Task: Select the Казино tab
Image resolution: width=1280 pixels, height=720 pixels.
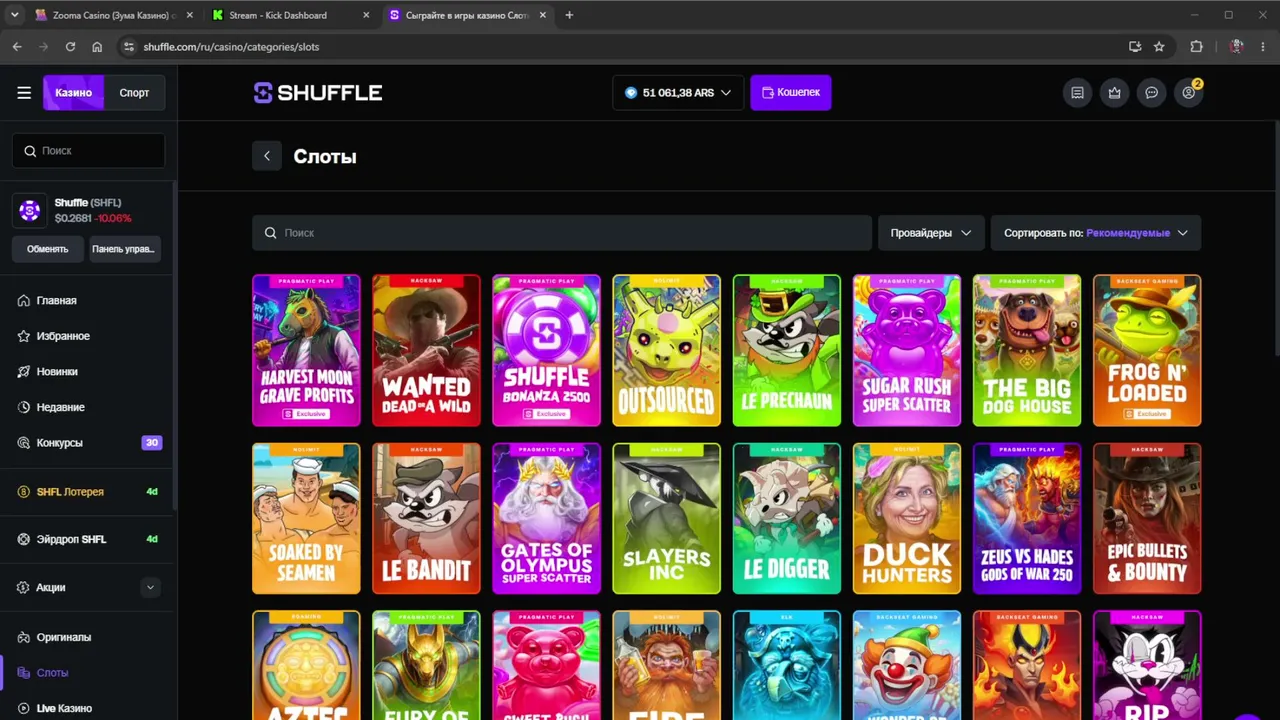Action: tap(73, 93)
